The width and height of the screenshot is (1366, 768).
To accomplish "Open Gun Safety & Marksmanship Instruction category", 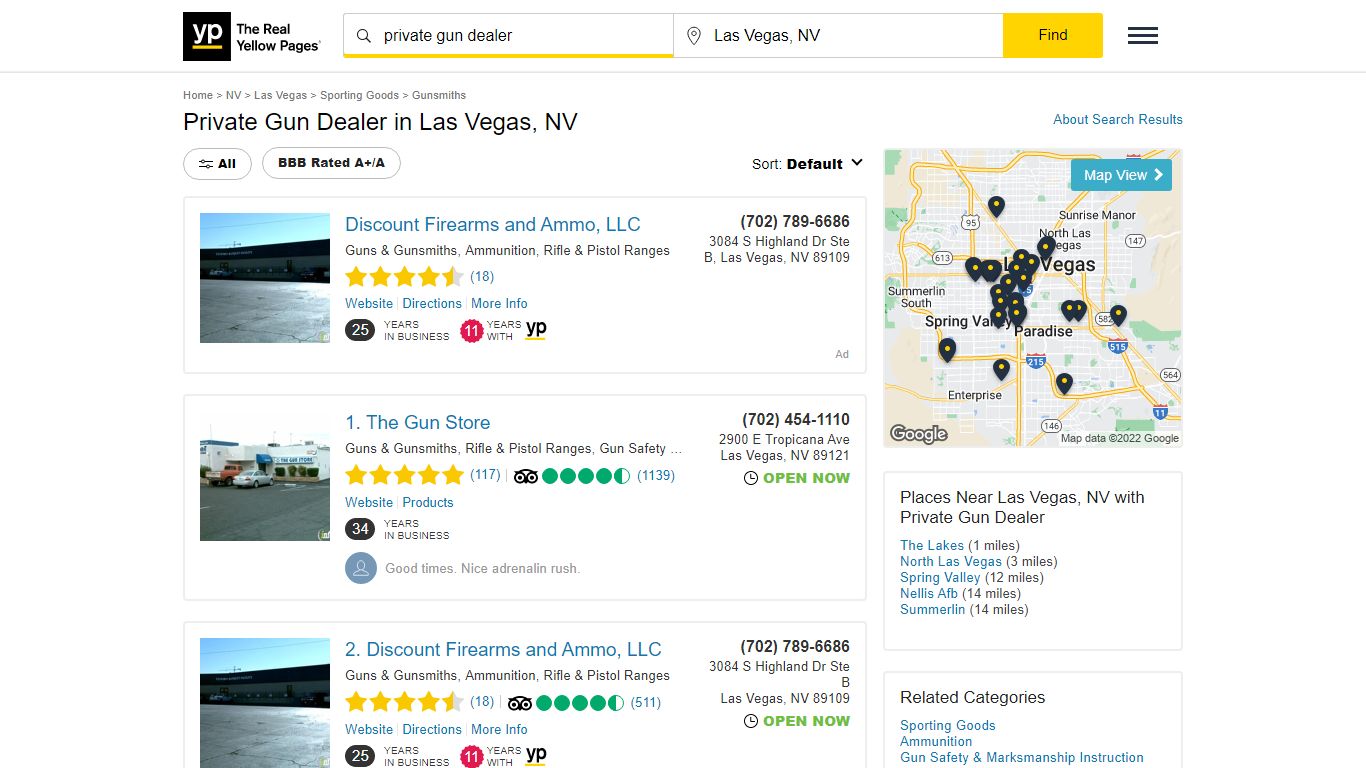I will [1022, 757].
